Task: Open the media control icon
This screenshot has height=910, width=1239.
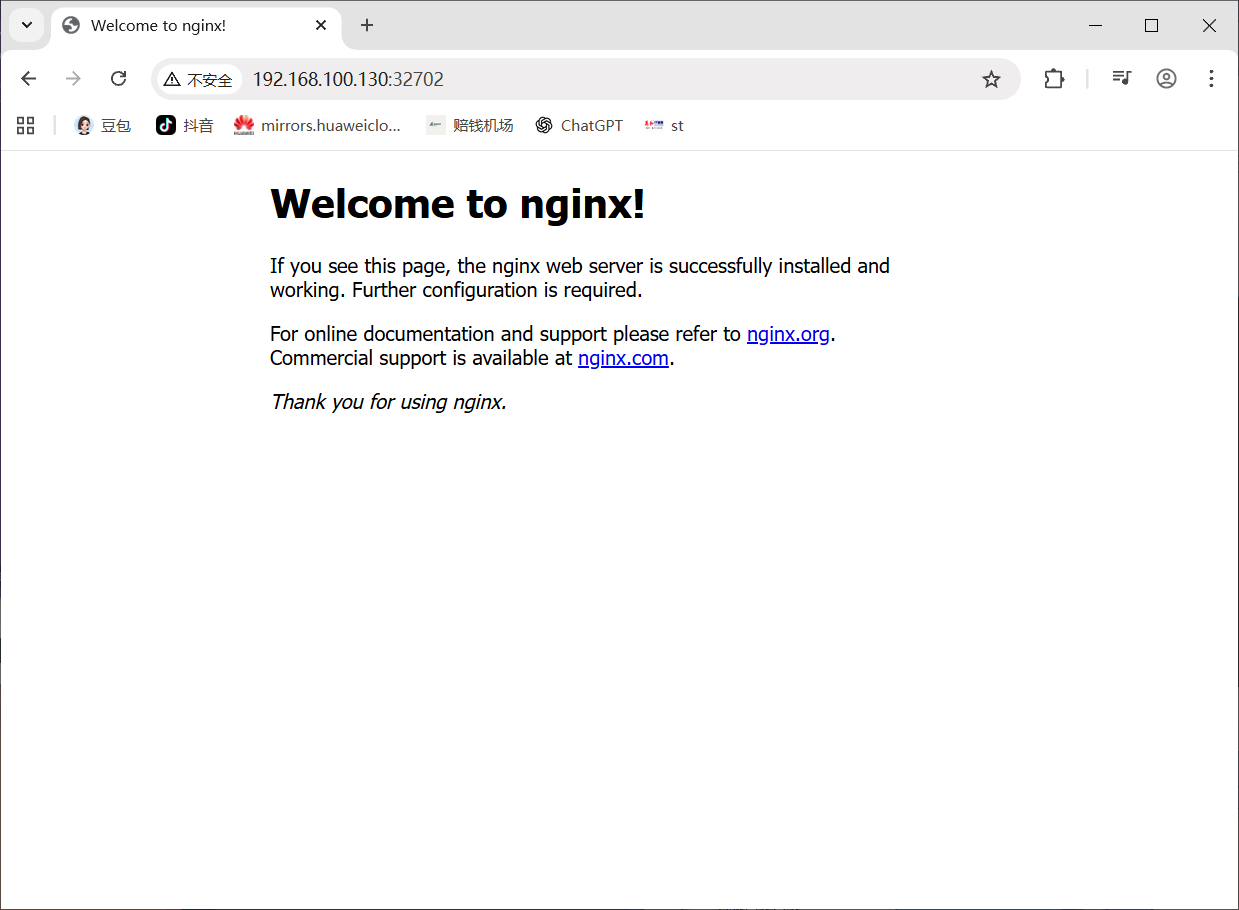Action: coord(1122,78)
